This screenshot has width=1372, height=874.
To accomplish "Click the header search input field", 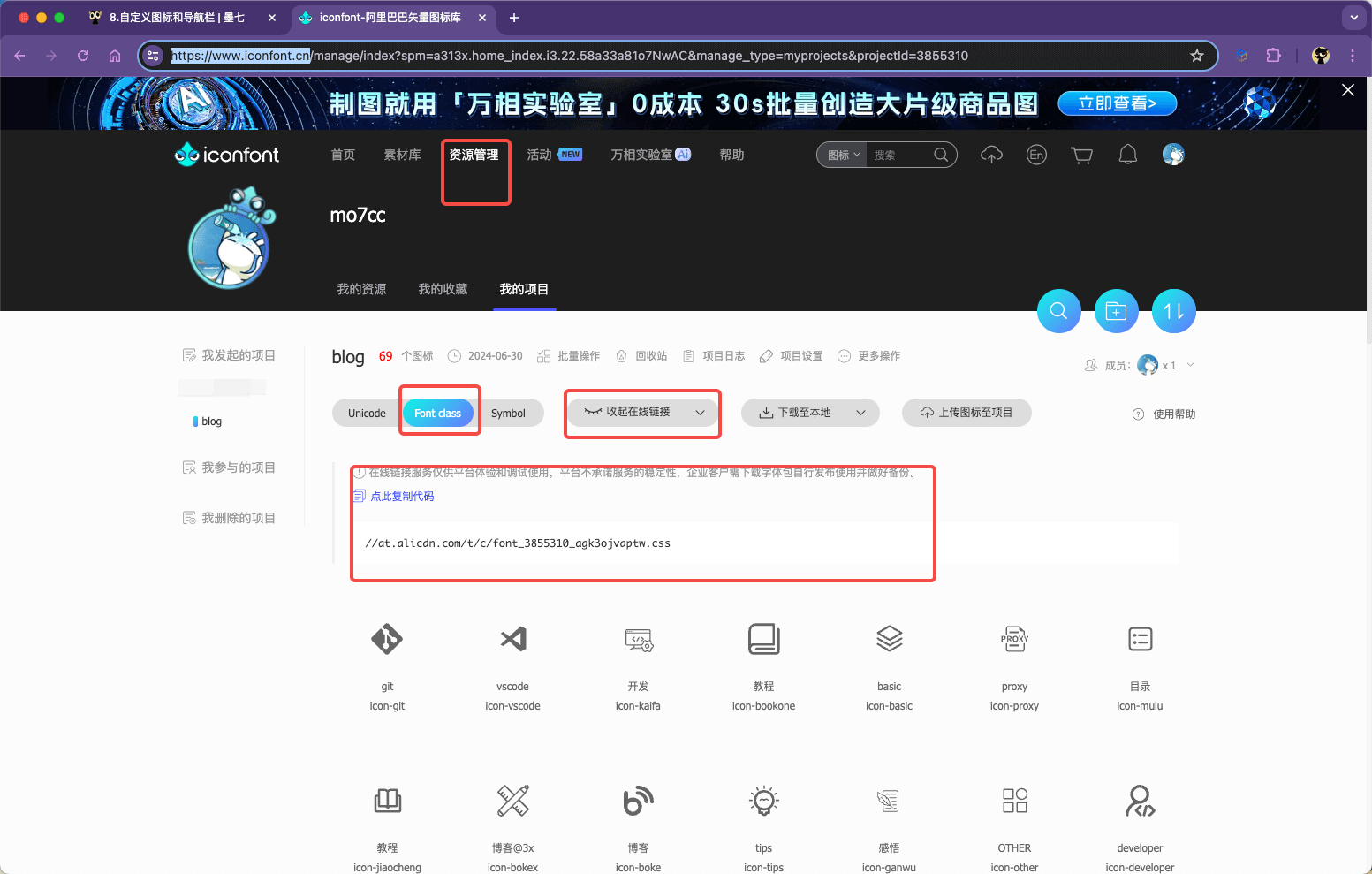I will [899, 155].
